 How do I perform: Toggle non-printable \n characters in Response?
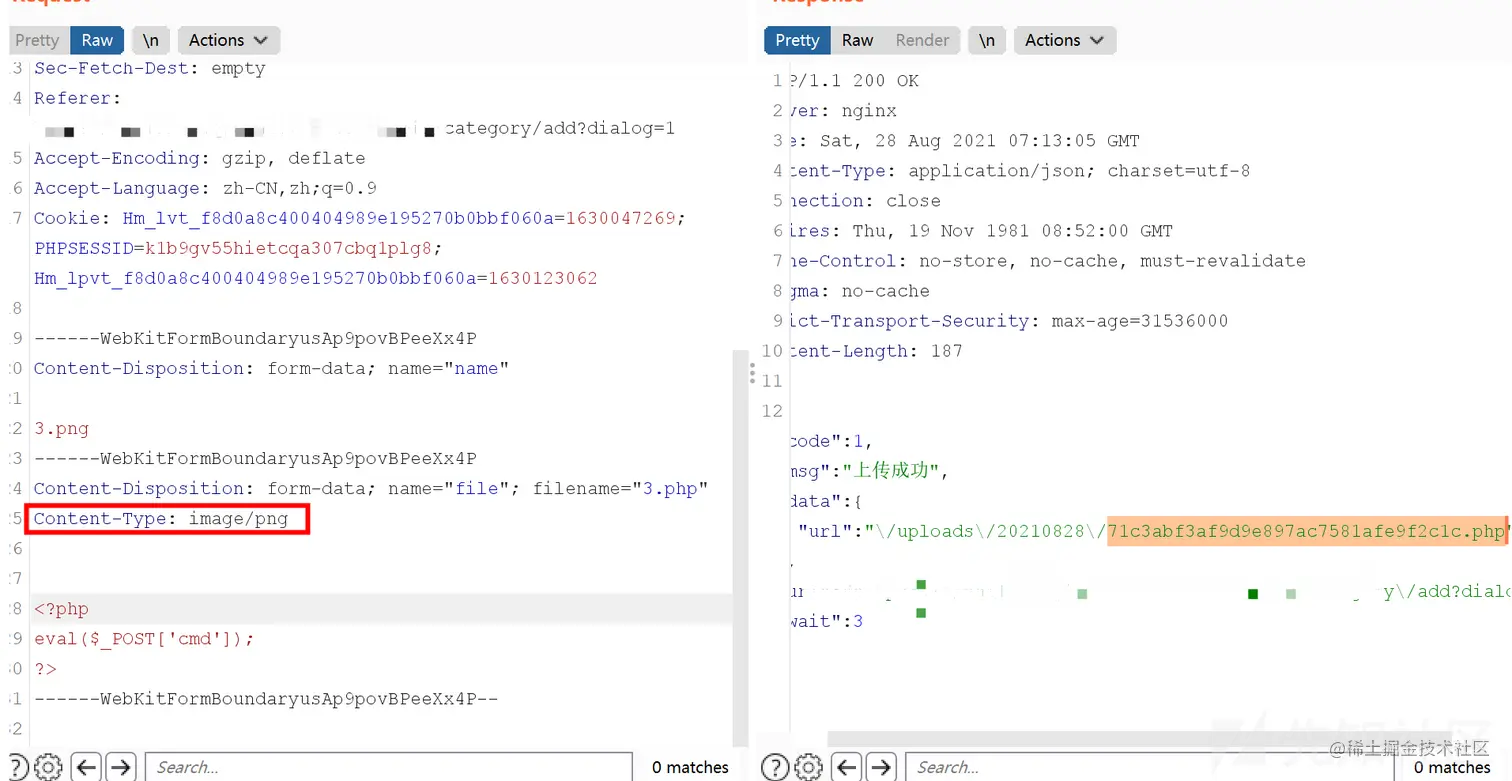(x=987, y=40)
